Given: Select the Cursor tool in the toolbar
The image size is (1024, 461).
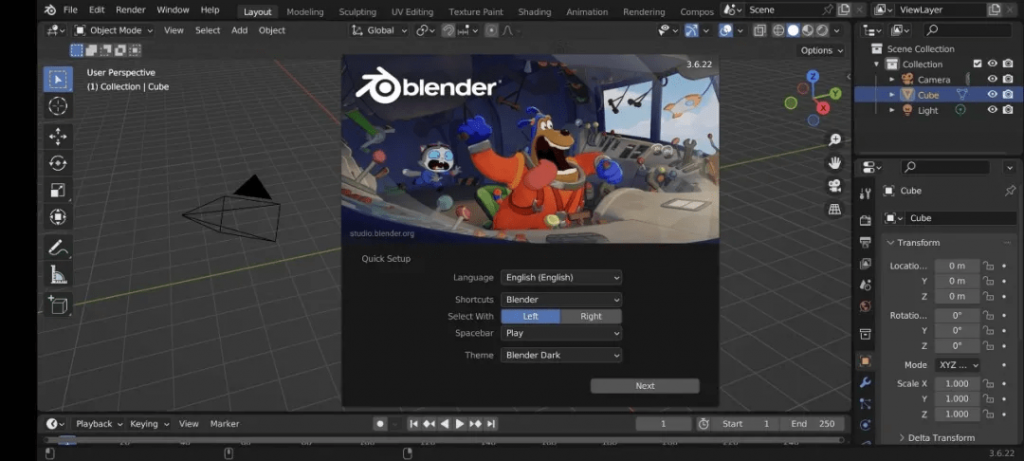Looking at the screenshot, I should point(58,106).
